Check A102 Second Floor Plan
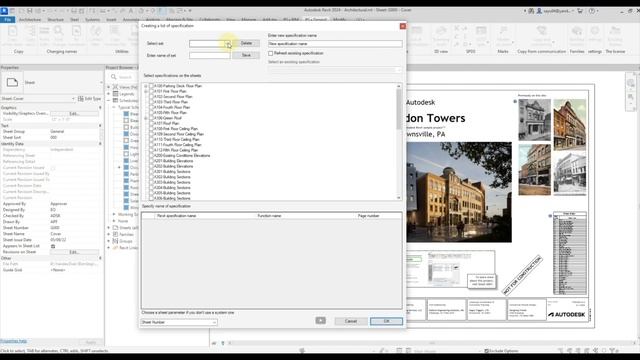This screenshot has height=360, width=640. click(151, 97)
